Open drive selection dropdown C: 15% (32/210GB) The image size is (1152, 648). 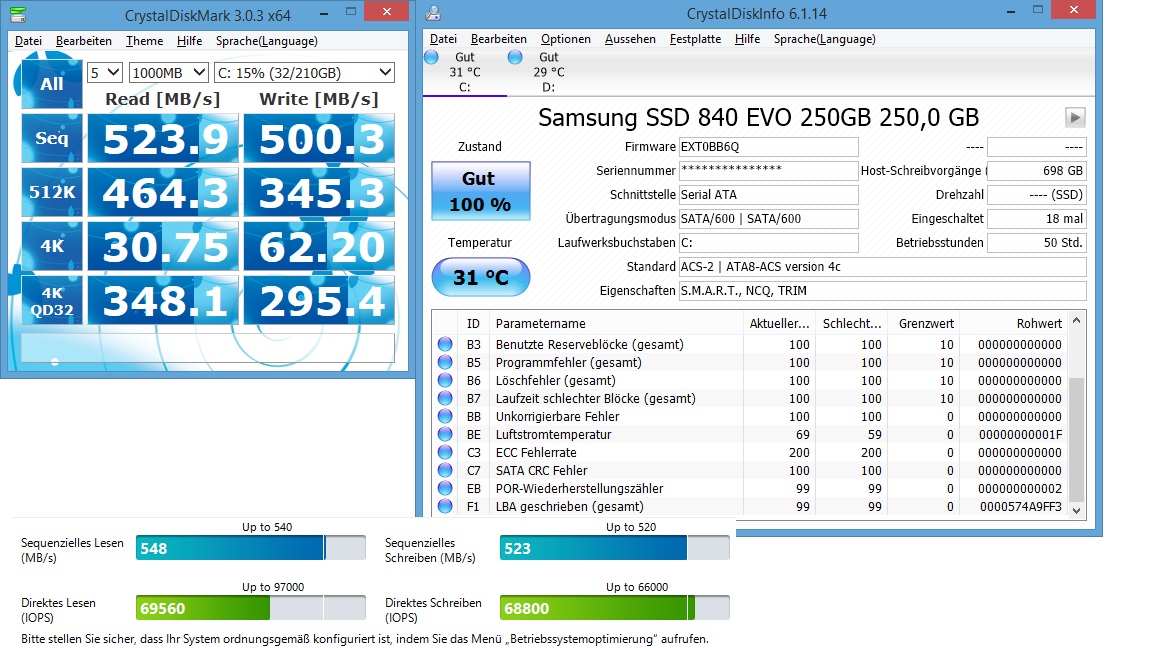point(304,73)
